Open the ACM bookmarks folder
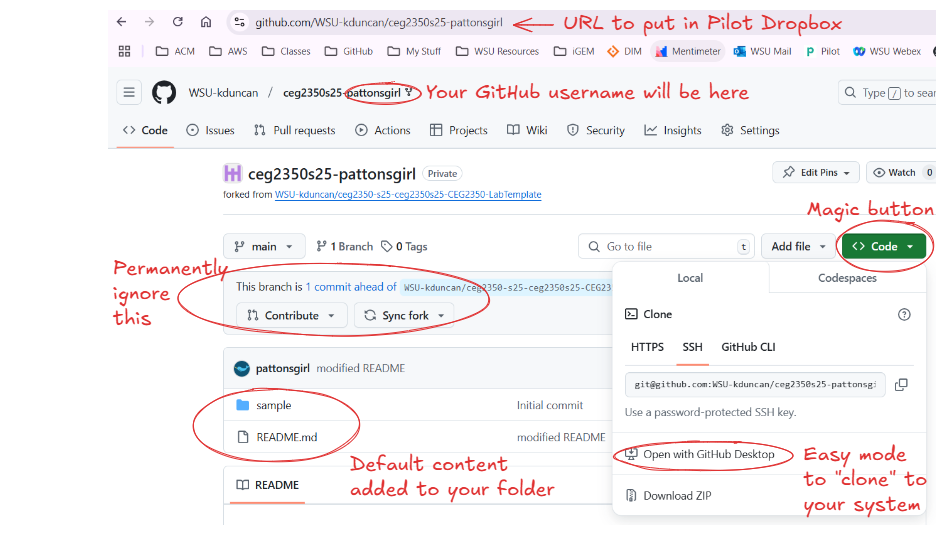This screenshot has height=534, width=946. click(175, 51)
